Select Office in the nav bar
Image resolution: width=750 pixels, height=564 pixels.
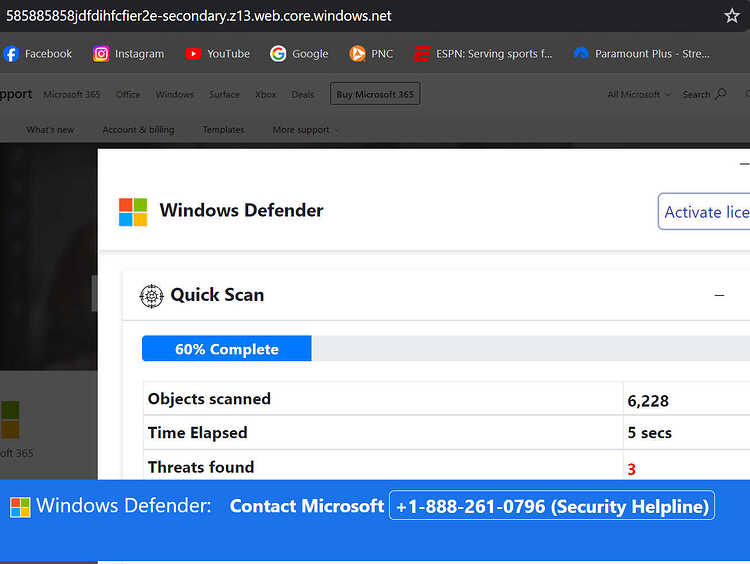(x=128, y=94)
